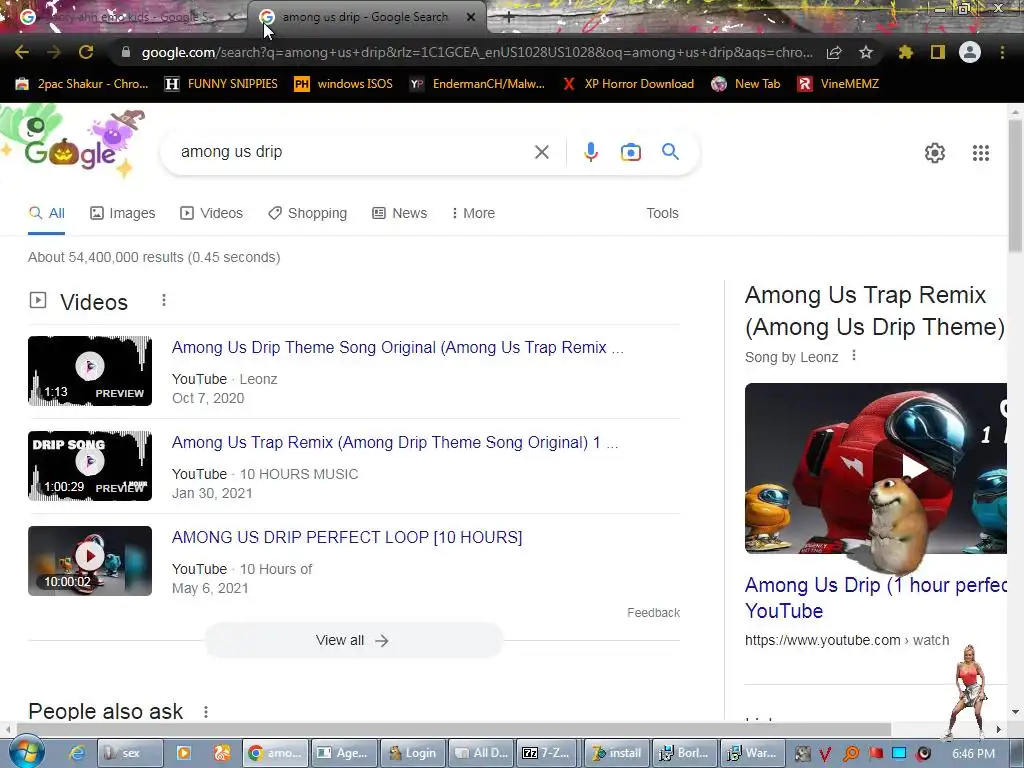Launch Internet Explorer from taskbar

click(76, 753)
